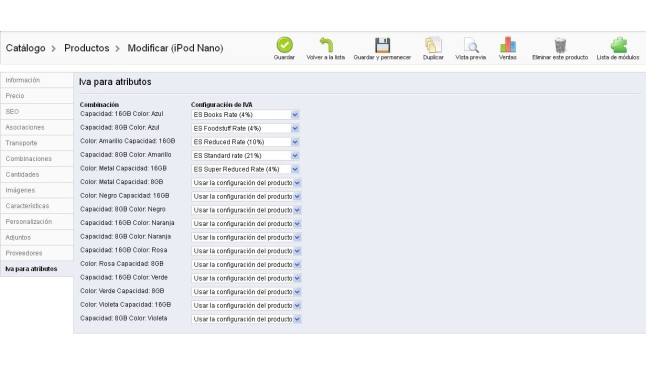Screen dimensions: 646x366
Task: Click the Eliminar este producto trash icon
Action: 560,45
